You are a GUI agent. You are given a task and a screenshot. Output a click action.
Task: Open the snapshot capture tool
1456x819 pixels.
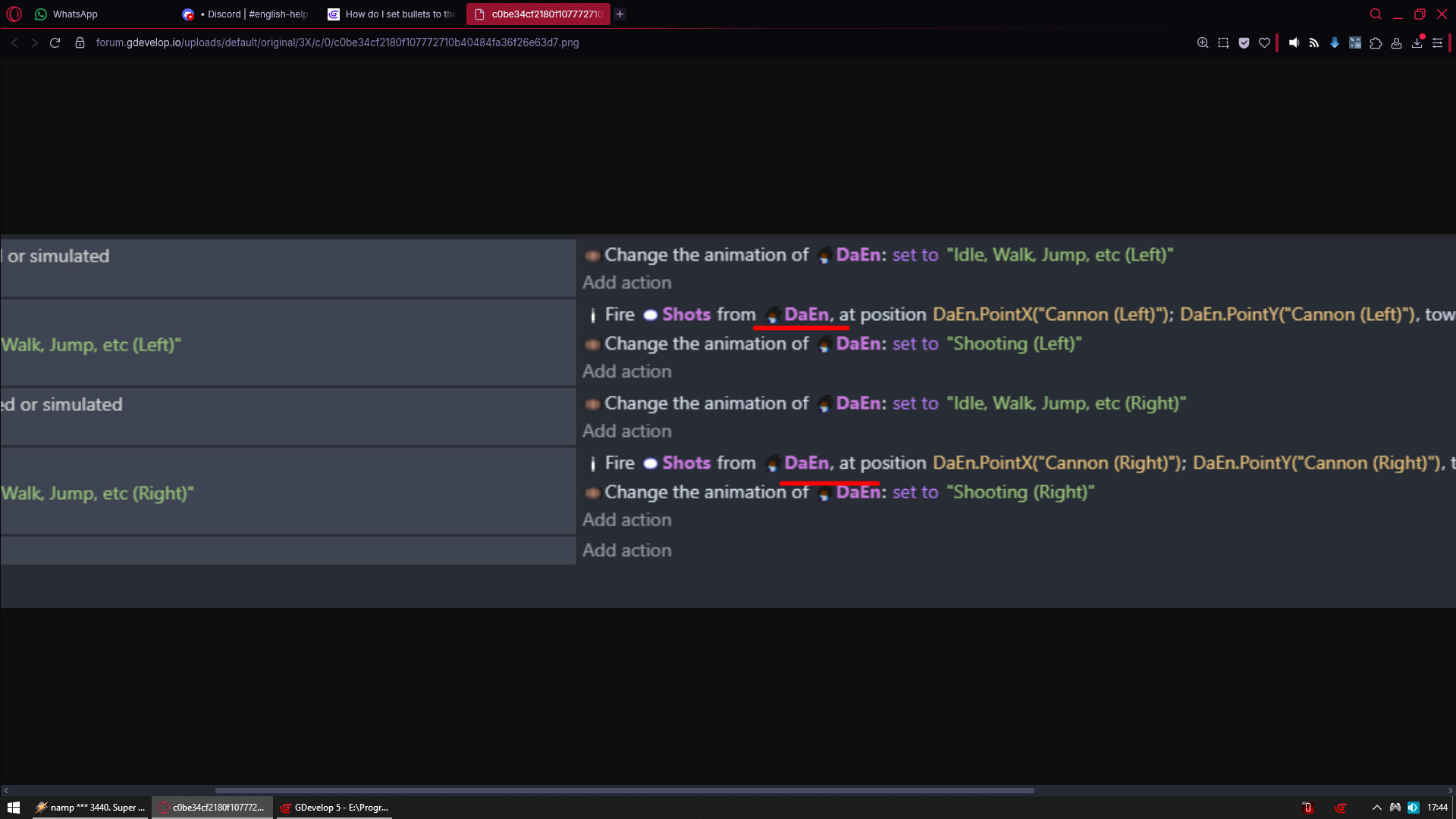1223,43
